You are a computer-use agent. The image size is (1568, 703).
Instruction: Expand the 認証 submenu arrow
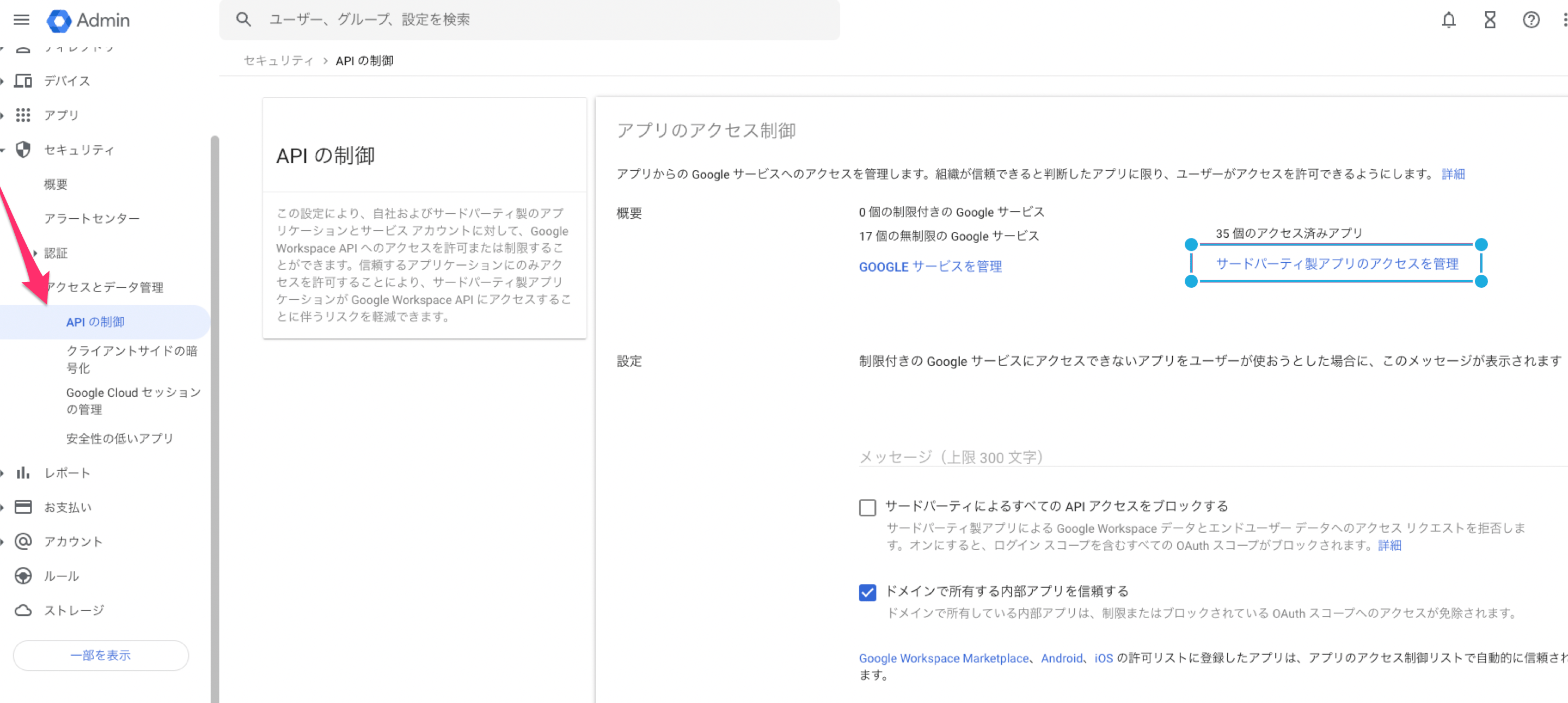[x=35, y=253]
